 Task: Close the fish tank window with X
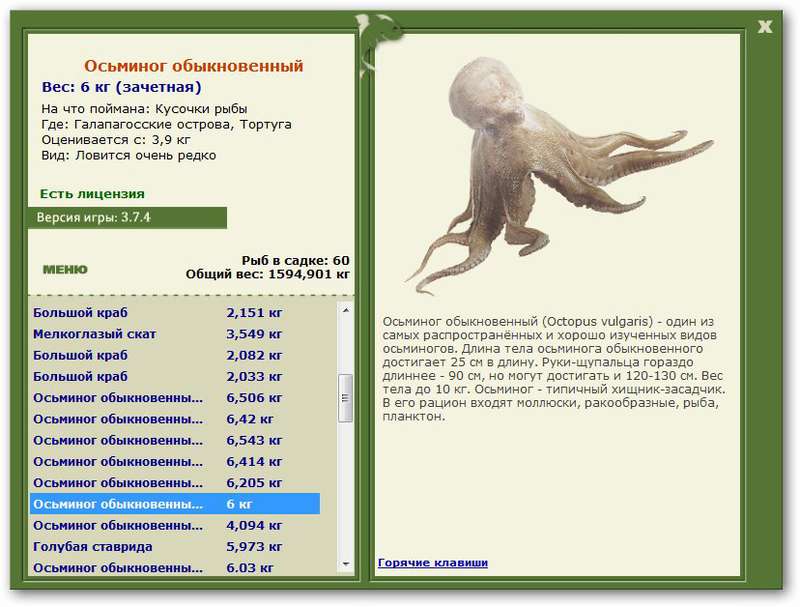pyautogui.click(x=764, y=26)
